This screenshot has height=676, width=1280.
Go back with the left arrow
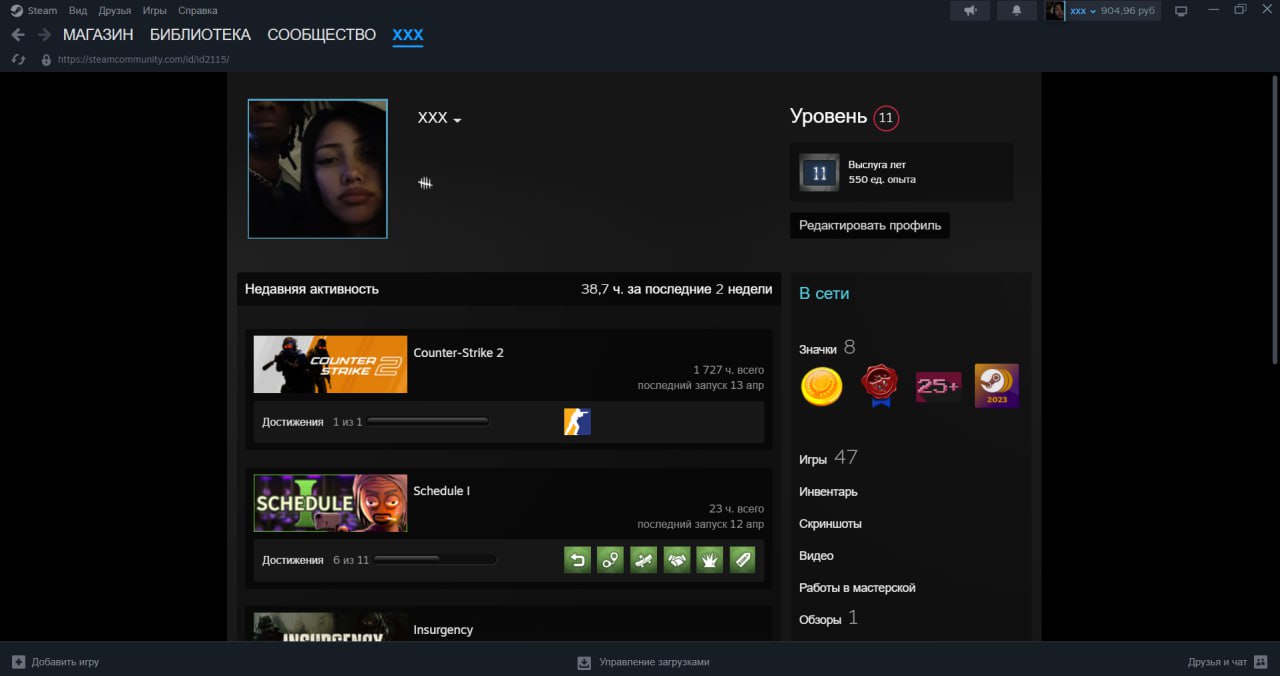18,35
